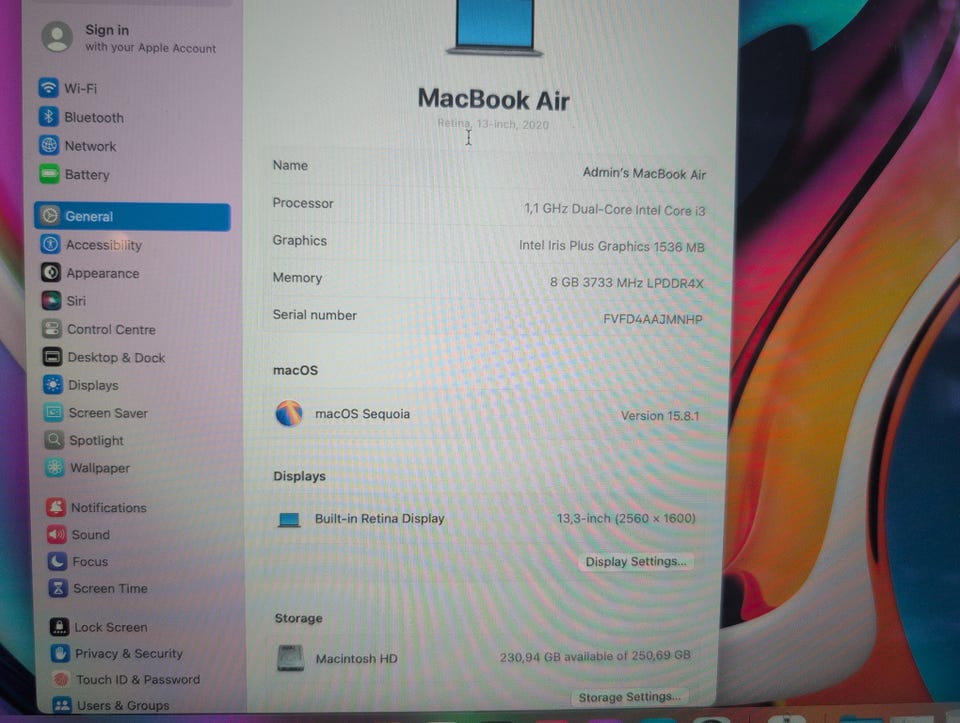Click the Display Settings... button
The height and width of the screenshot is (723, 960).
tap(636, 561)
